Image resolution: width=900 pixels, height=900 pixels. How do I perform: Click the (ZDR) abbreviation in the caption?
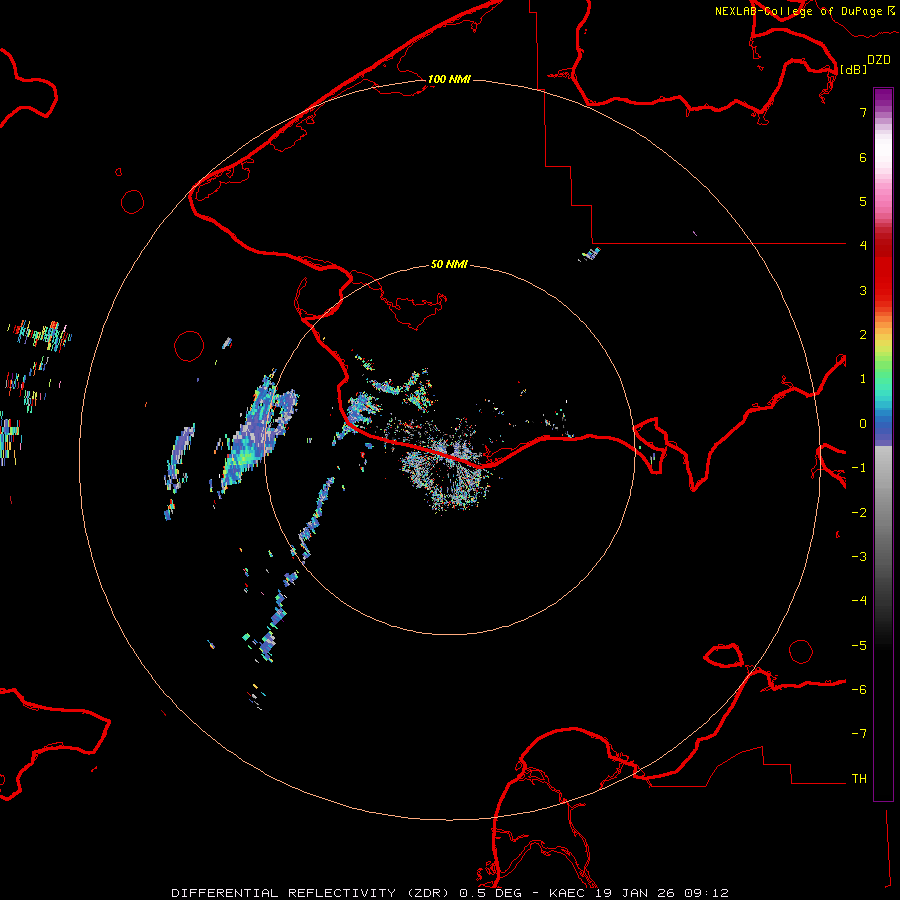coord(429,893)
